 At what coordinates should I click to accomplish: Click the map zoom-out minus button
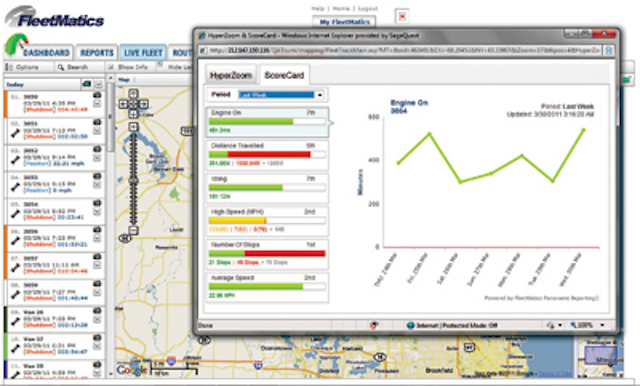[133, 230]
